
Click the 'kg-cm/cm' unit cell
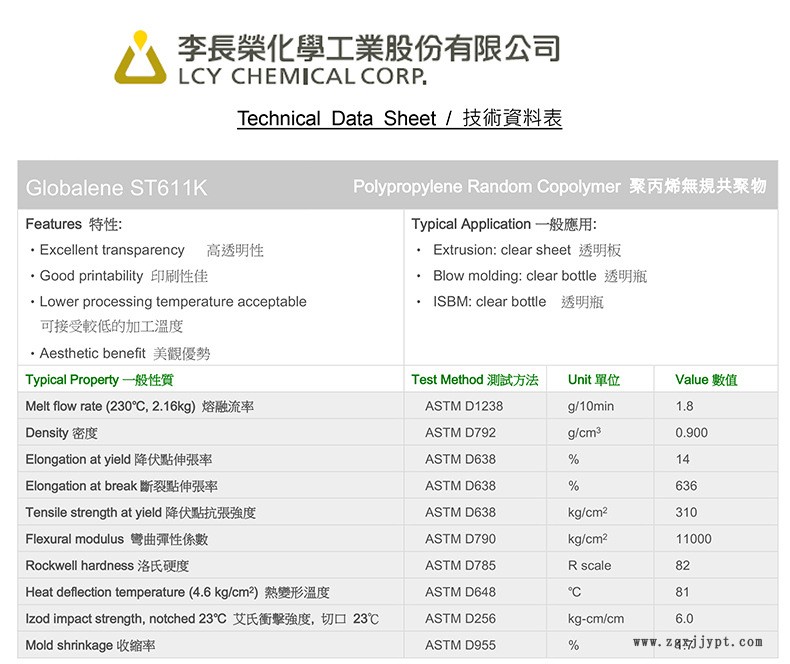pos(596,619)
